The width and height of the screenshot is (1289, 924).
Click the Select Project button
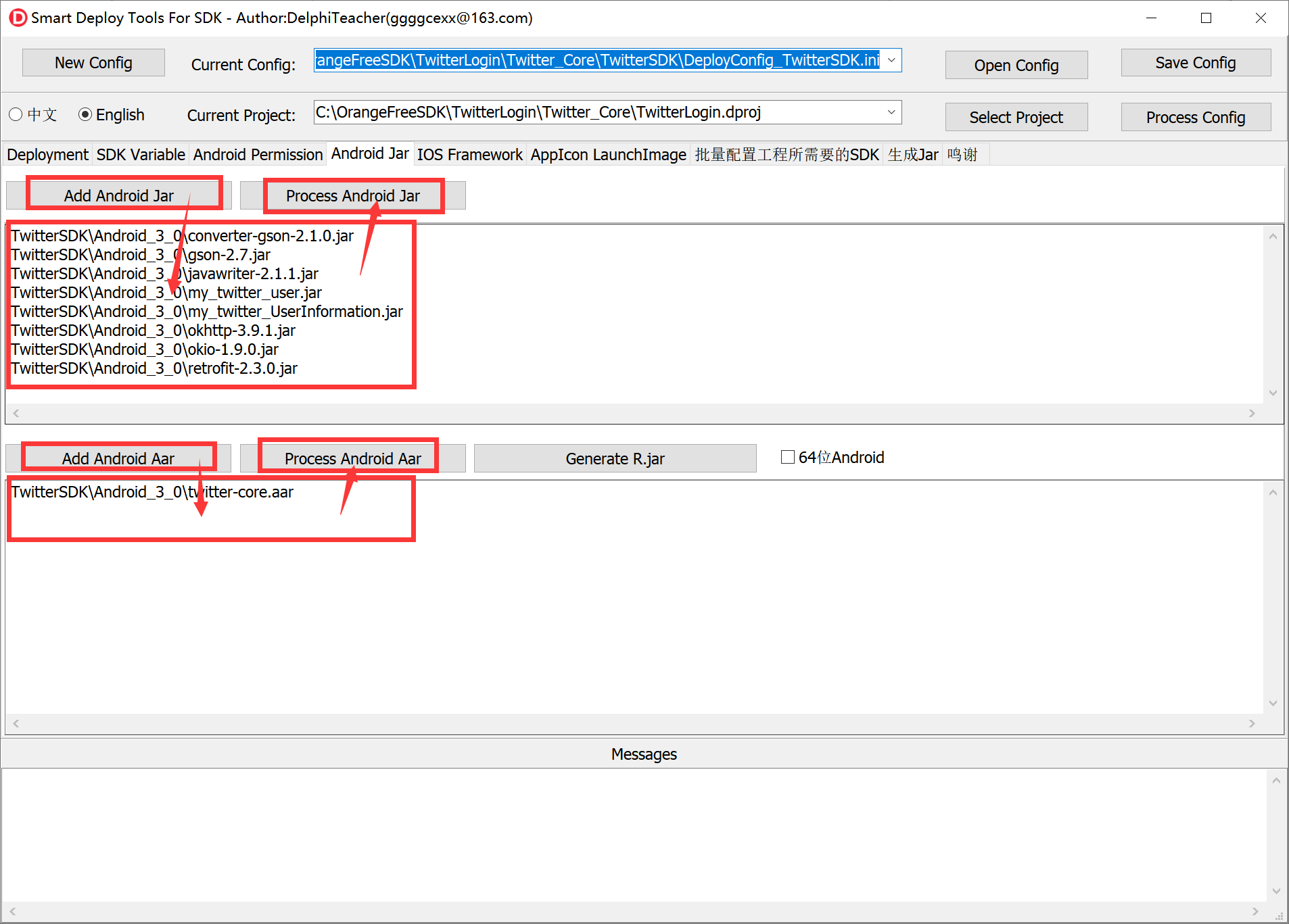click(x=1016, y=118)
